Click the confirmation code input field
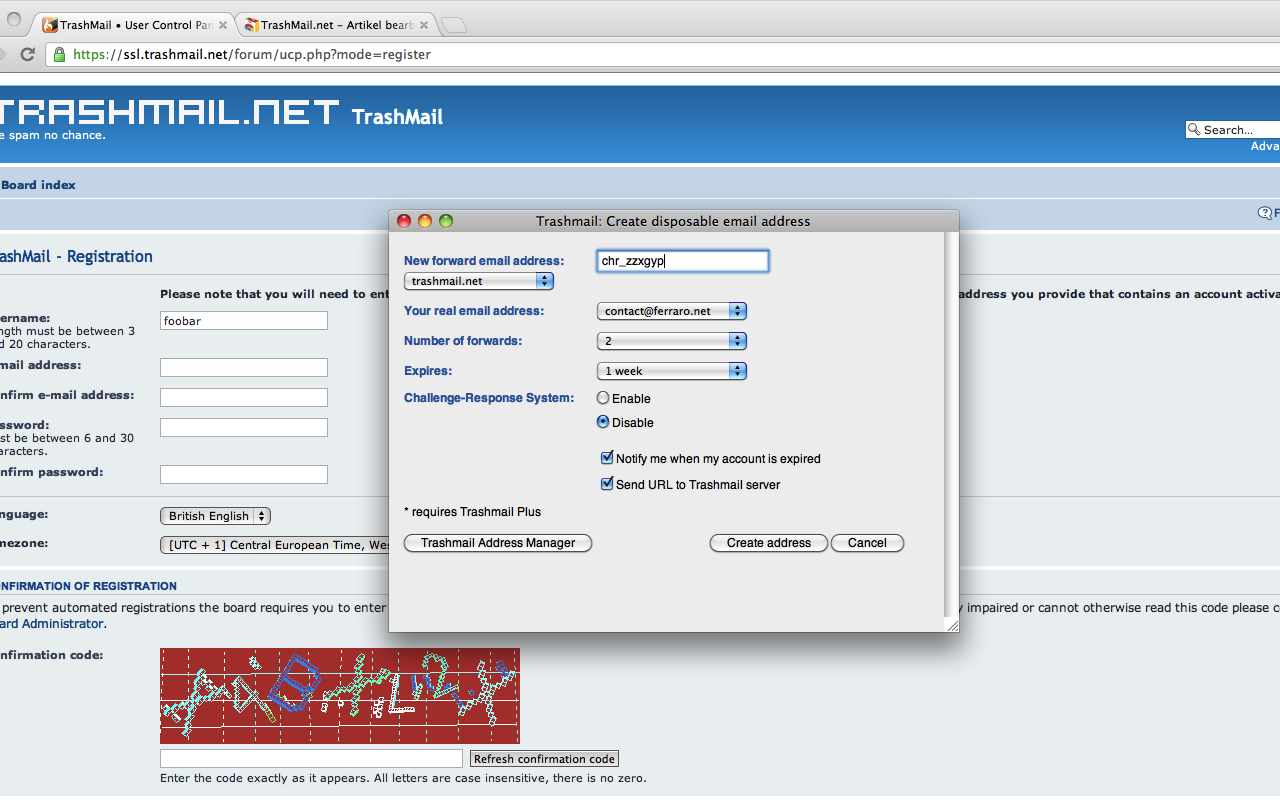Image resolution: width=1280 pixels, height=800 pixels. [x=311, y=759]
